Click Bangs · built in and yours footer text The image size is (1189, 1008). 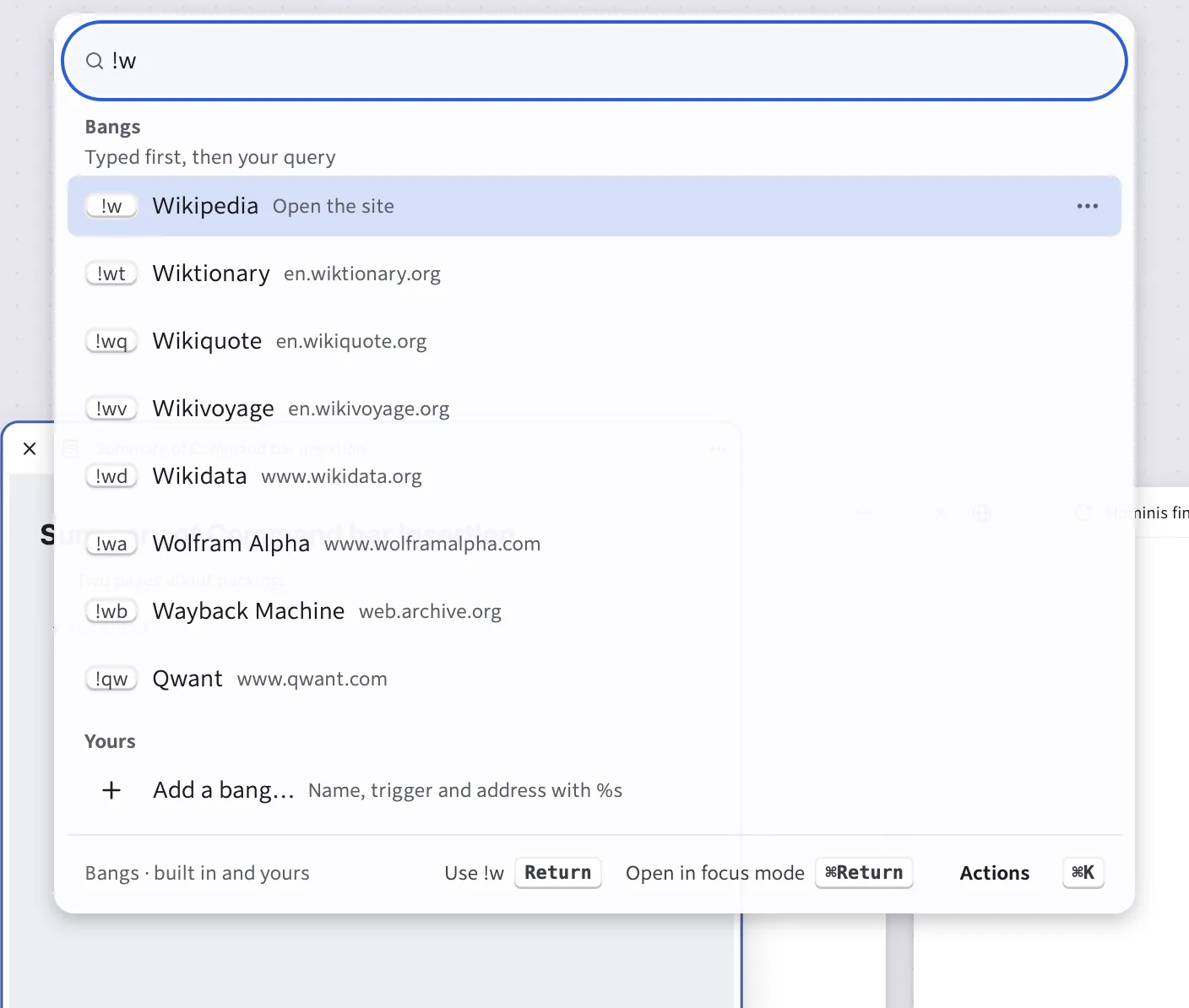[198, 873]
